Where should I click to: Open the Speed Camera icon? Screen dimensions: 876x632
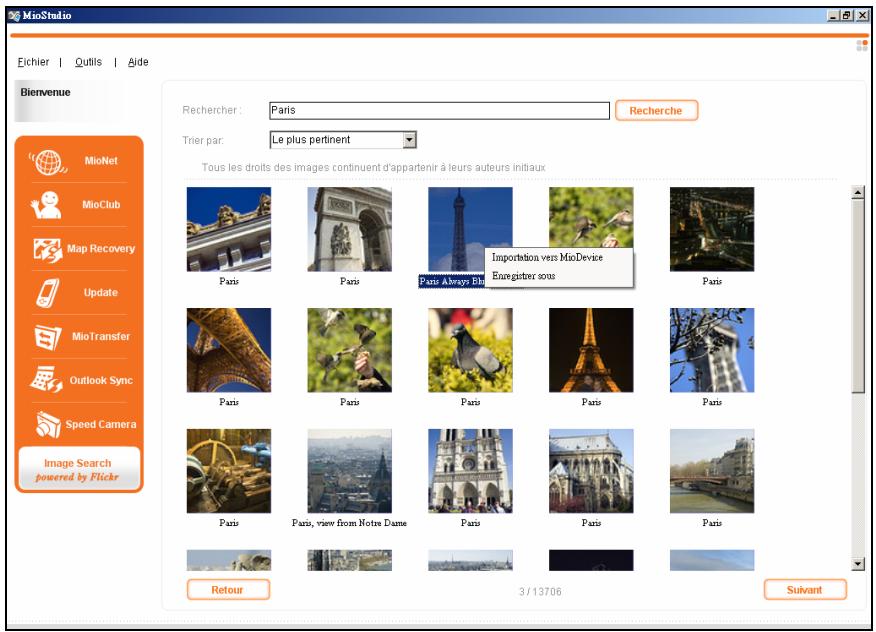[48, 424]
